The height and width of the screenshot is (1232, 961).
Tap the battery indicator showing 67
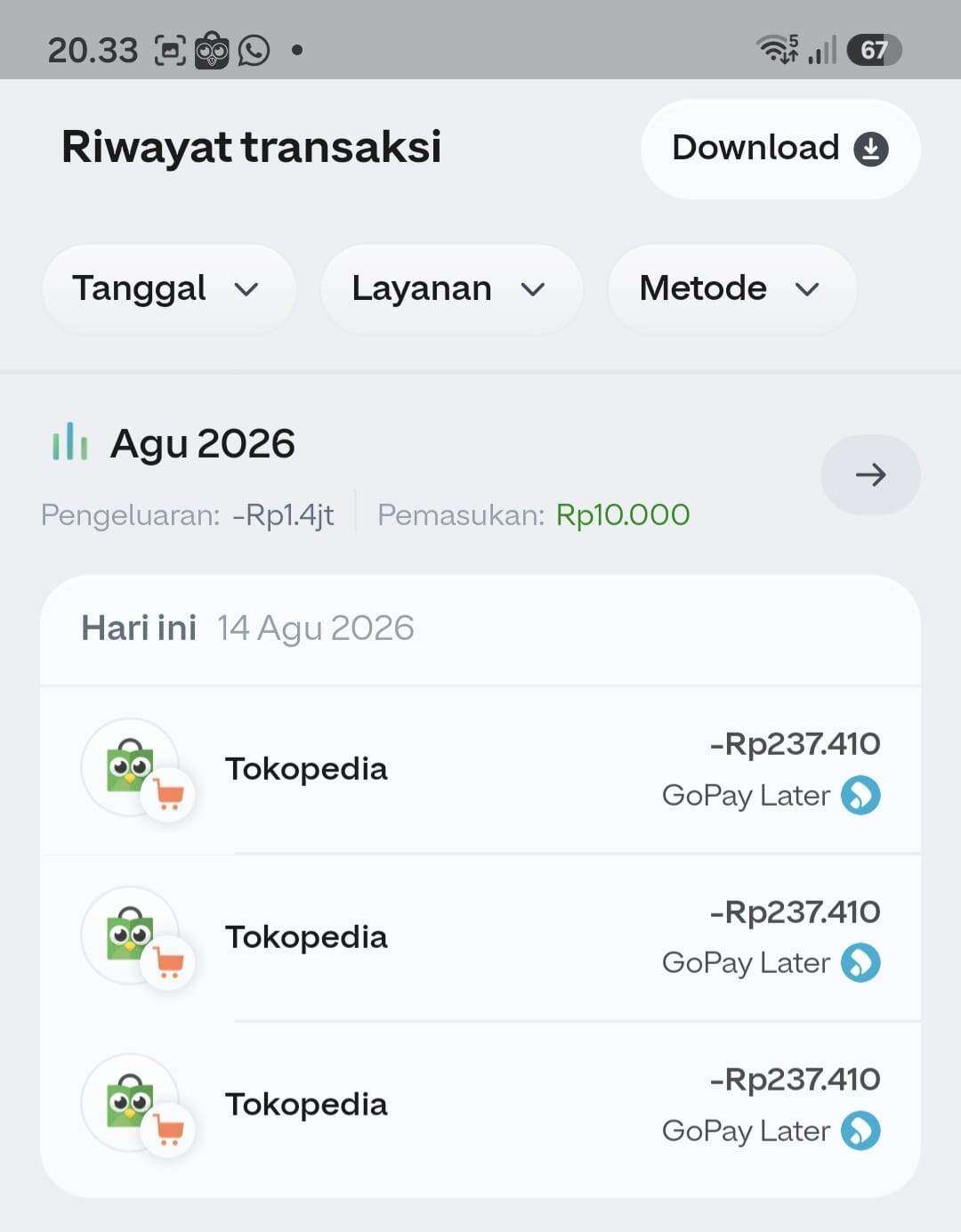874,50
